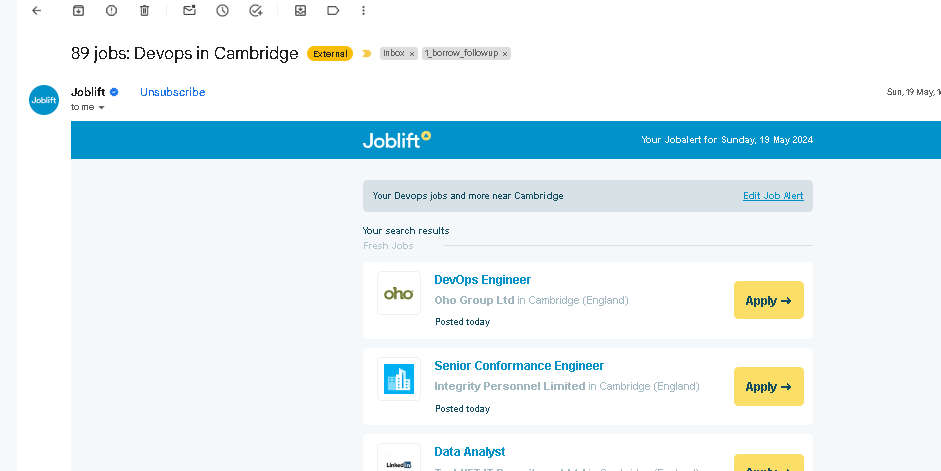The height and width of the screenshot is (471, 941).
Task: Click the email date 'Sun, 19 May'
Action: (913, 92)
